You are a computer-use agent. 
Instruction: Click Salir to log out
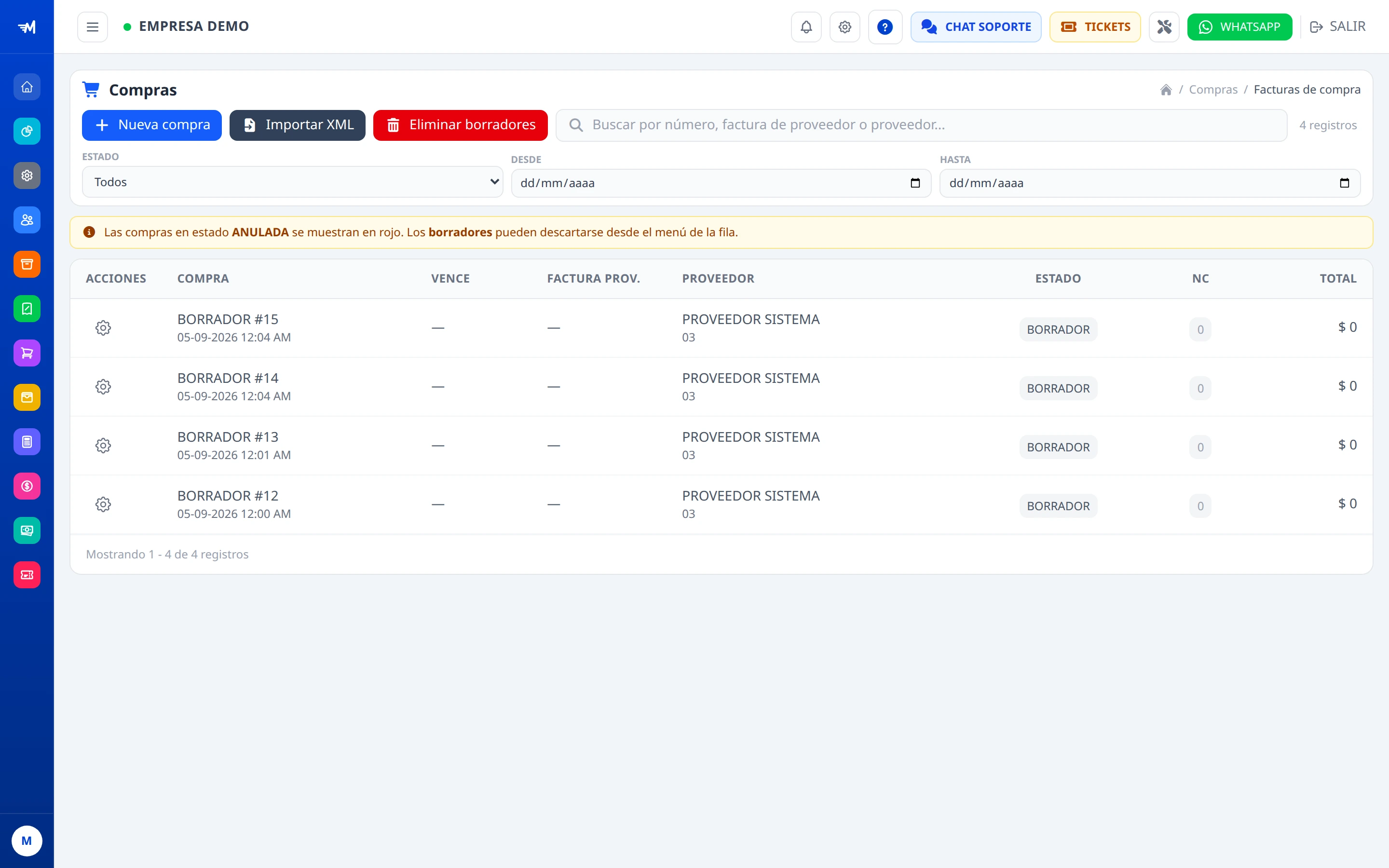[1337, 27]
